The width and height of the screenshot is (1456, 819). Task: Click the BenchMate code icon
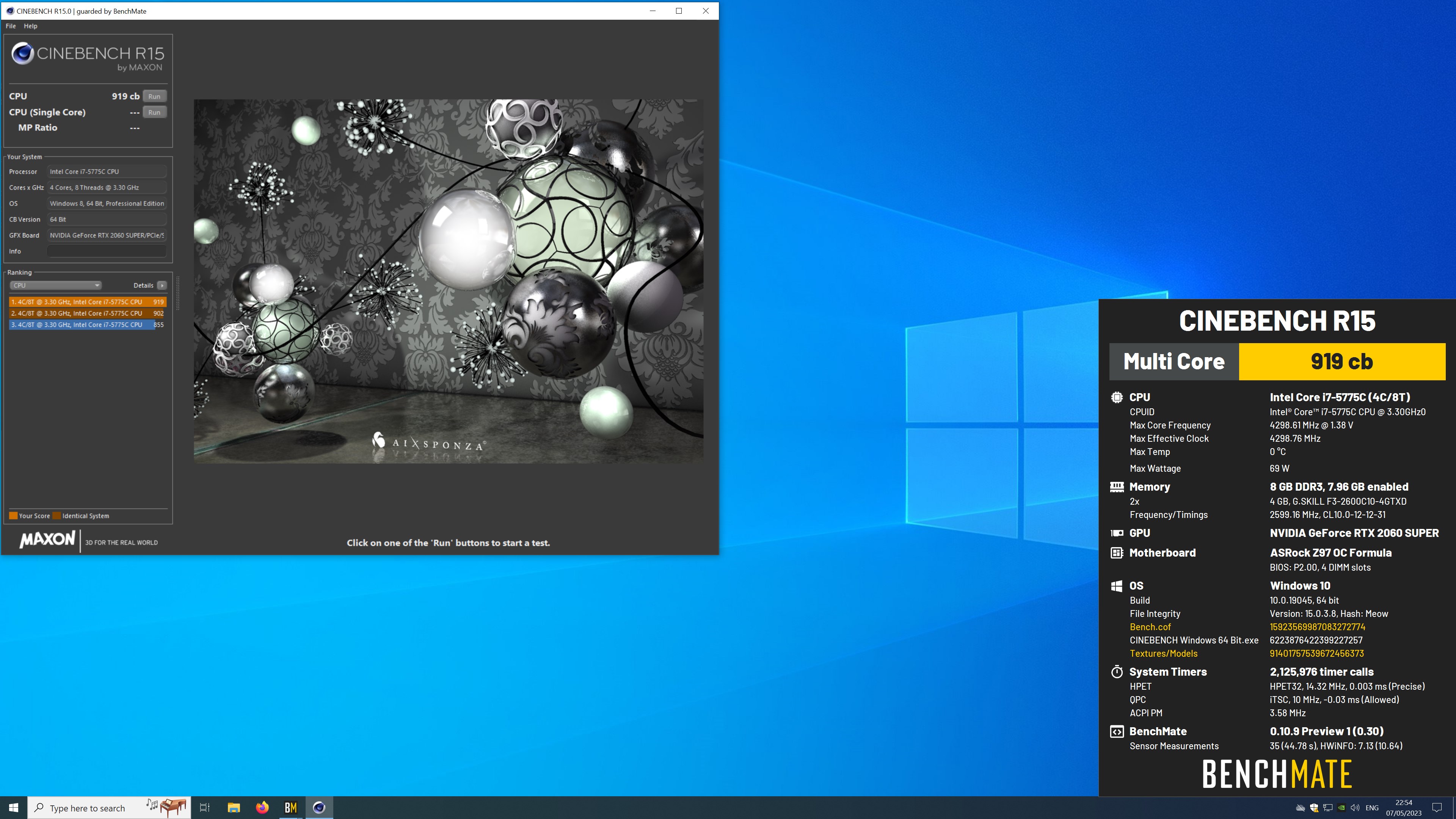[x=1116, y=732]
